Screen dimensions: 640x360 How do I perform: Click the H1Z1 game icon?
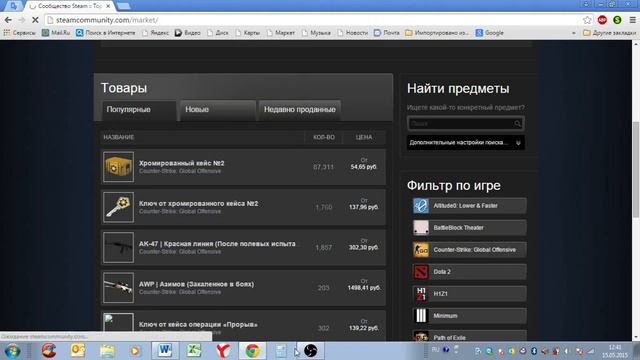click(421, 294)
